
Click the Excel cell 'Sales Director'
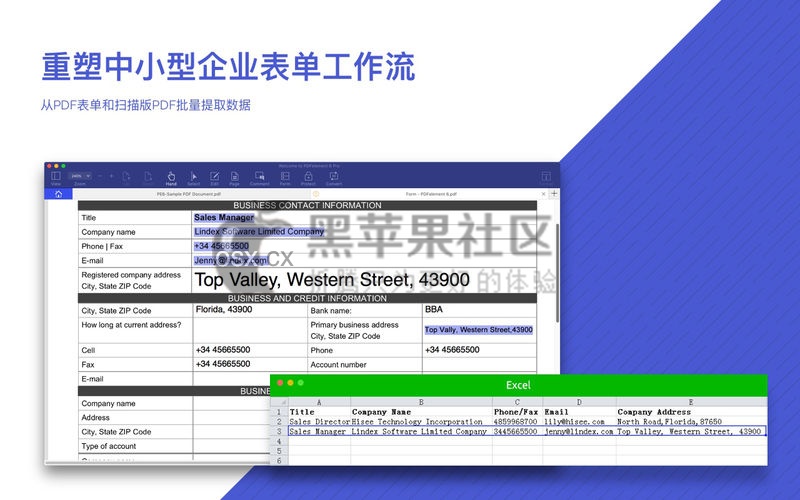pos(319,421)
